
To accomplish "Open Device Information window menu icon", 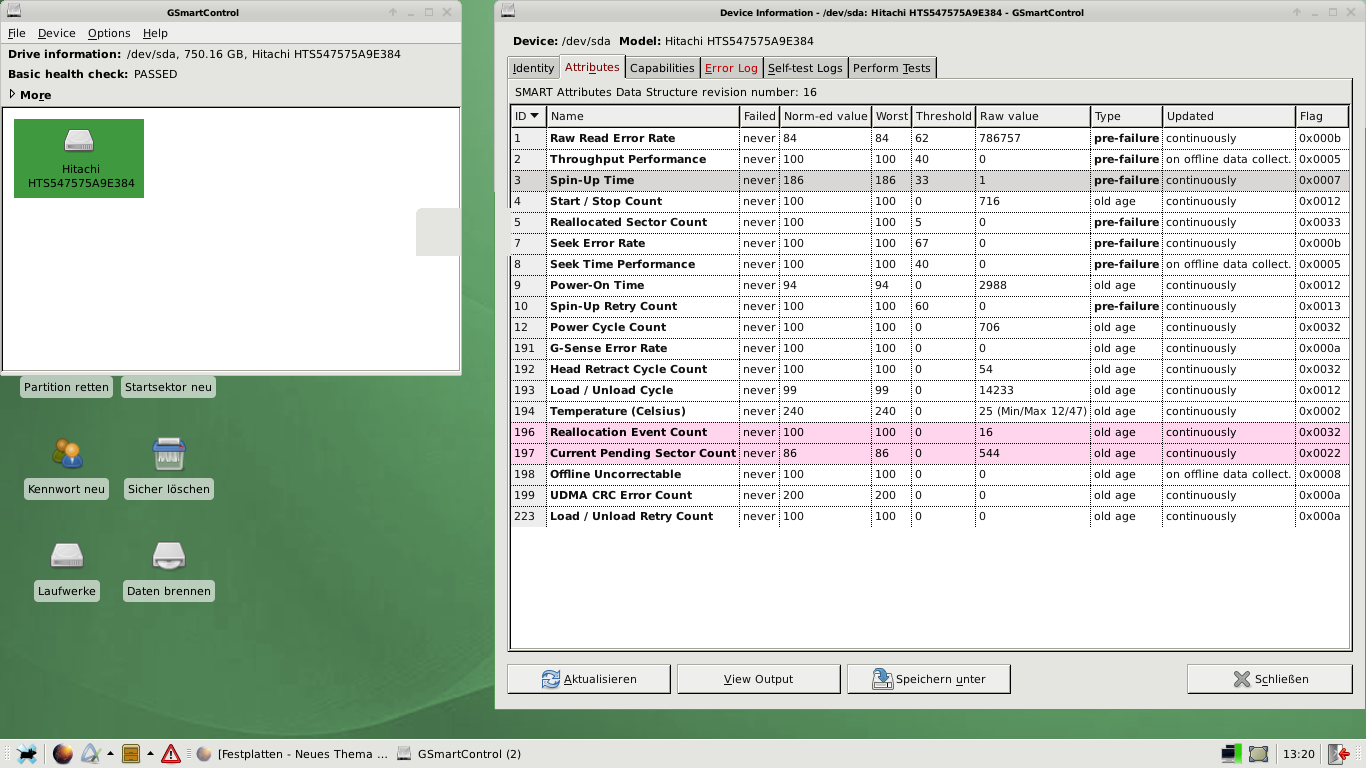I will point(508,12).
